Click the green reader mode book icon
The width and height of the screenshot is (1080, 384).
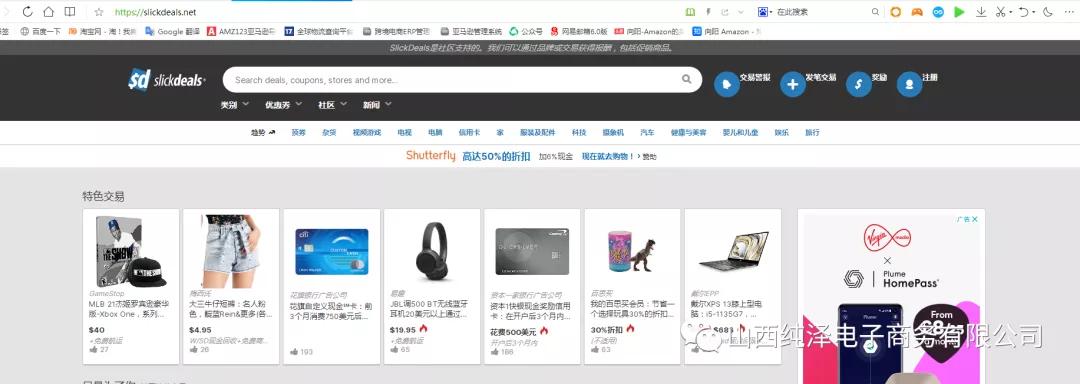pyautogui.click(x=691, y=12)
